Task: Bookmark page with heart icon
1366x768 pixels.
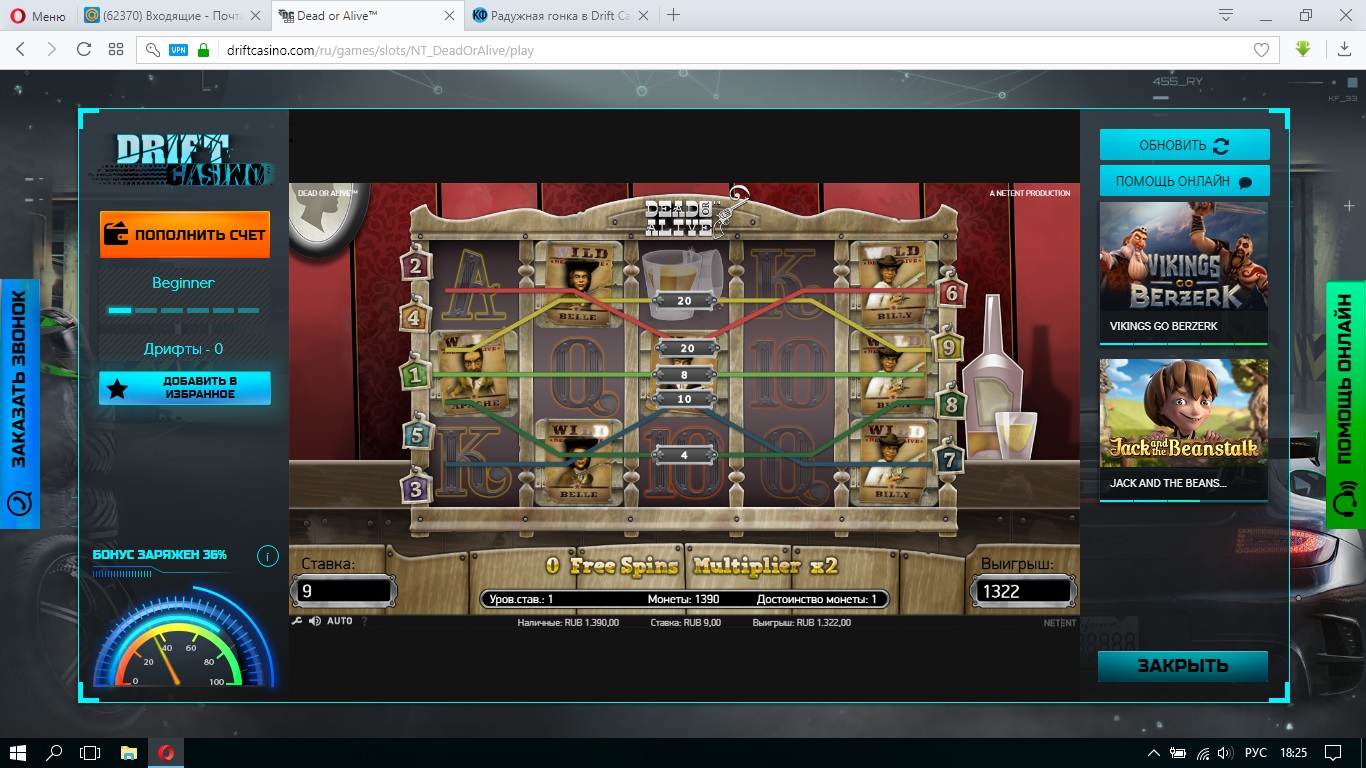Action: (x=1262, y=50)
